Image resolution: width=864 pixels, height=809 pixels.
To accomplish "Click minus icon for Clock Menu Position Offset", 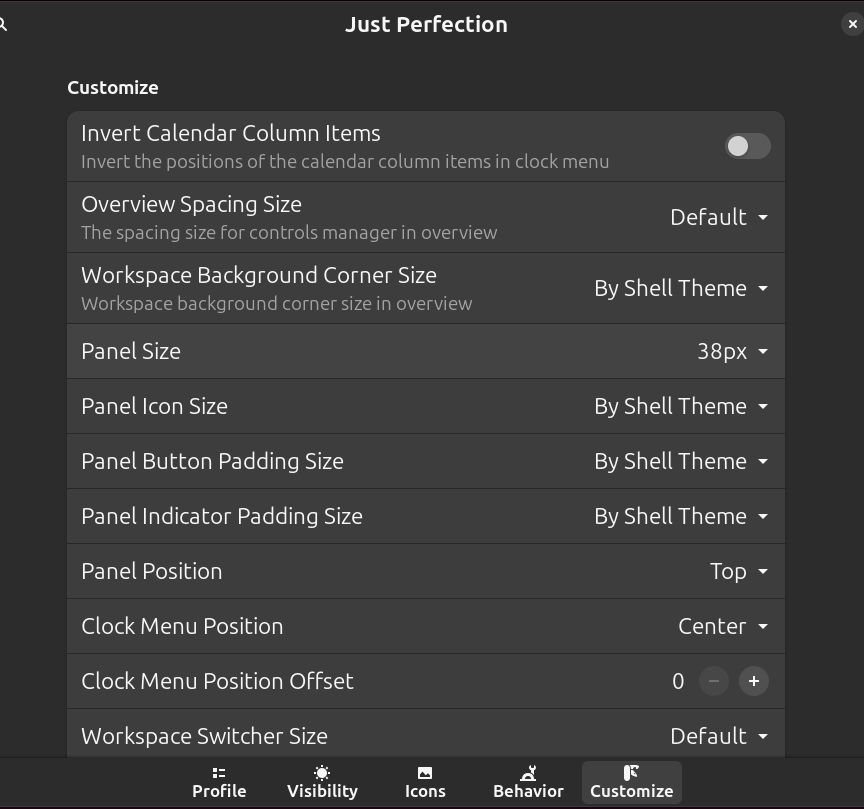I will [714, 681].
